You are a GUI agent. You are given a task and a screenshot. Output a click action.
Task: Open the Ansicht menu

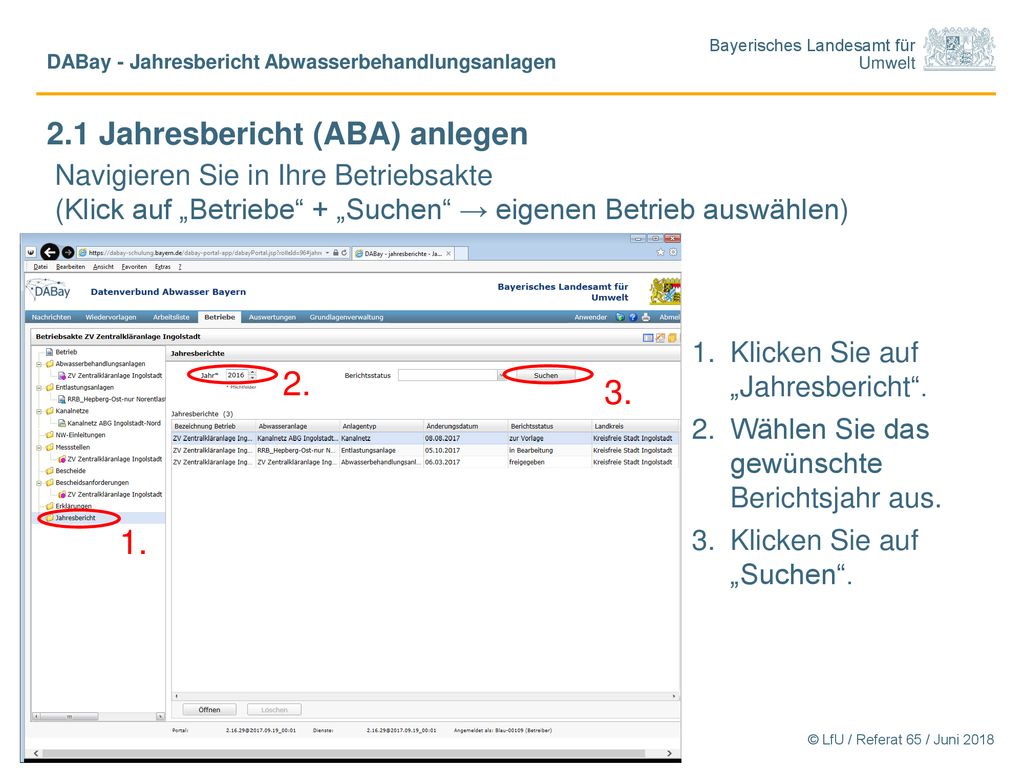[x=103, y=267]
